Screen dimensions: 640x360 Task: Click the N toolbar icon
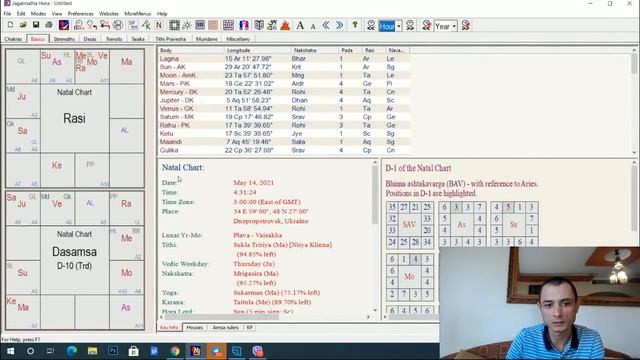pos(159,25)
